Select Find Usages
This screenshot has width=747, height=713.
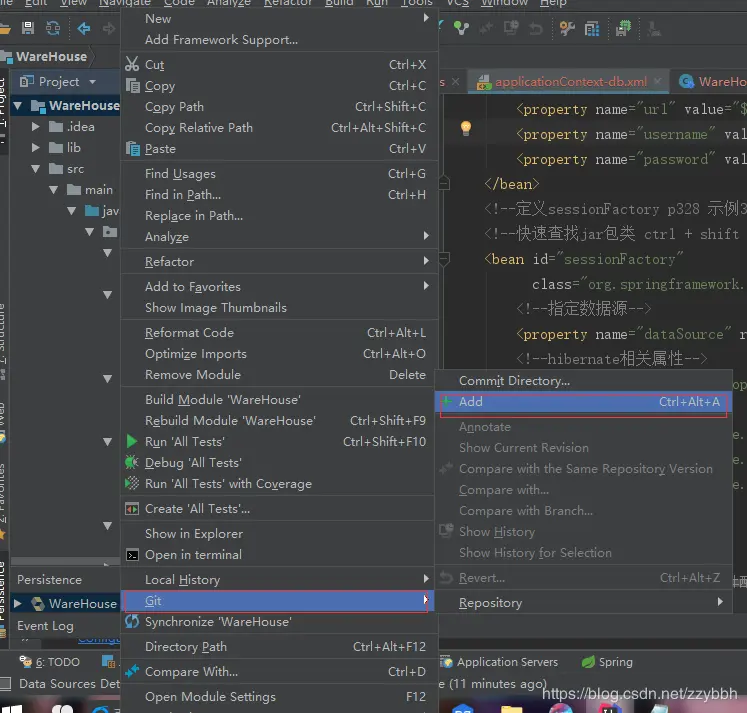[280, 174]
